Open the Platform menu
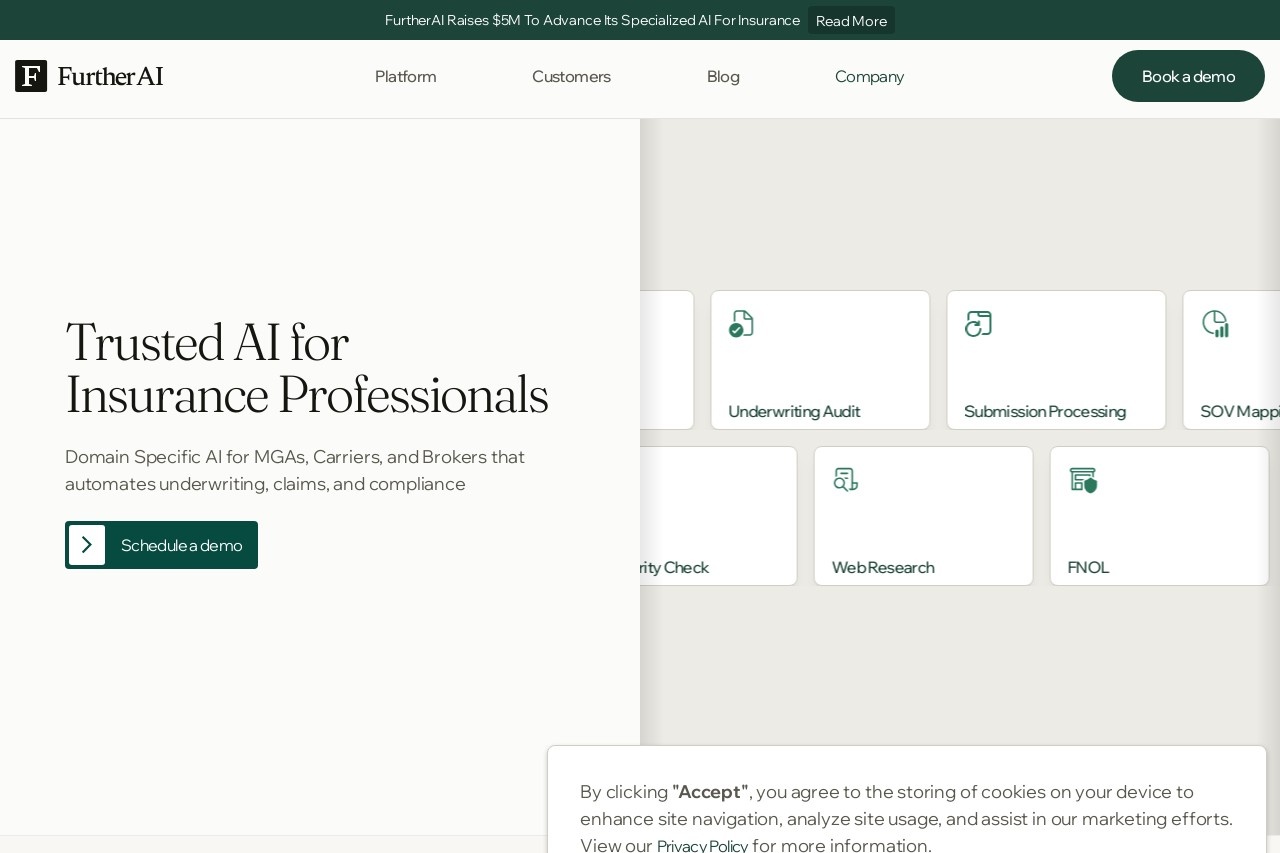Screen dimensions: 1280x853 [x=405, y=76]
